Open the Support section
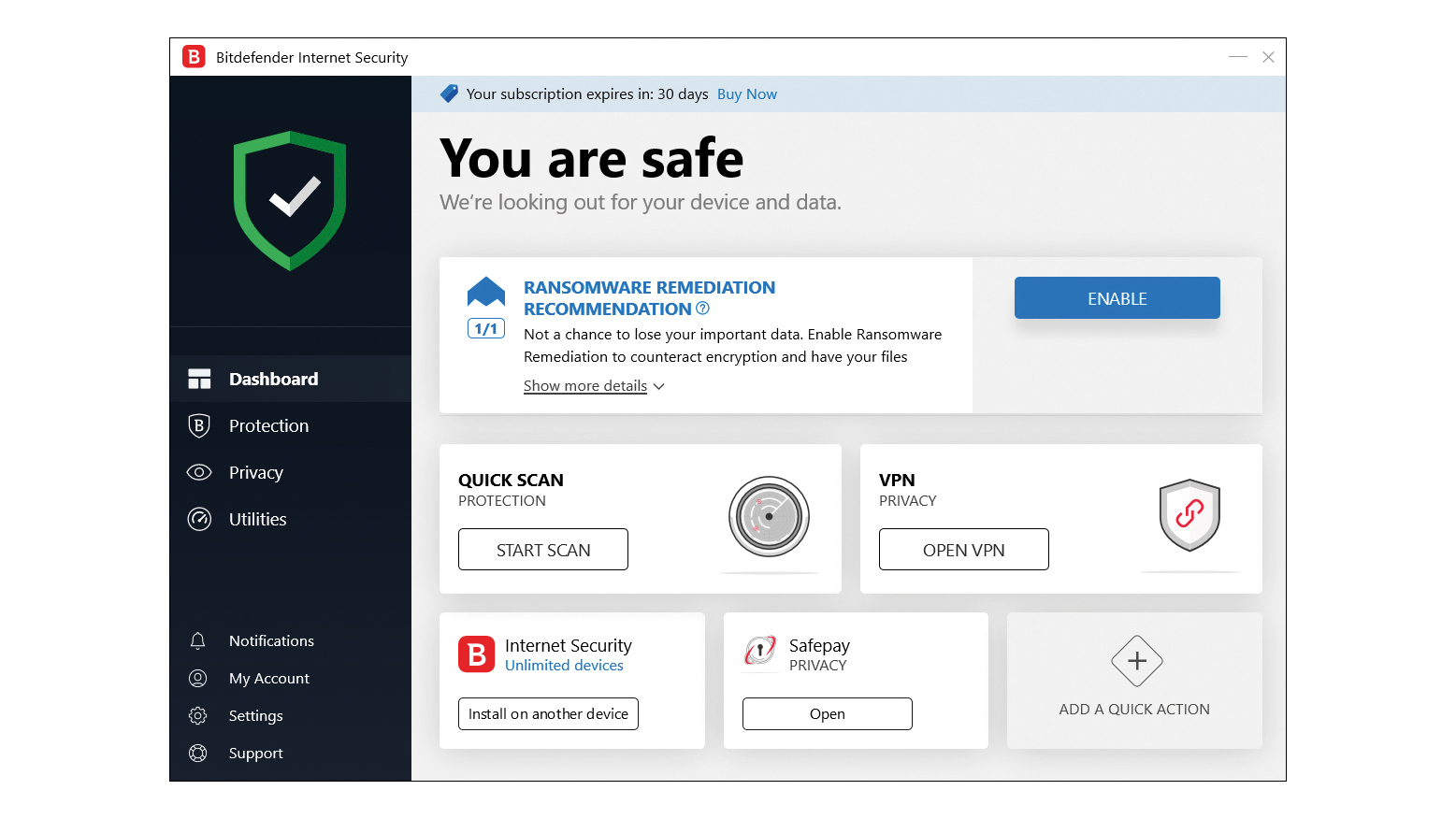Viewport: 1456px width, 819px height. (x=255, y=753)
